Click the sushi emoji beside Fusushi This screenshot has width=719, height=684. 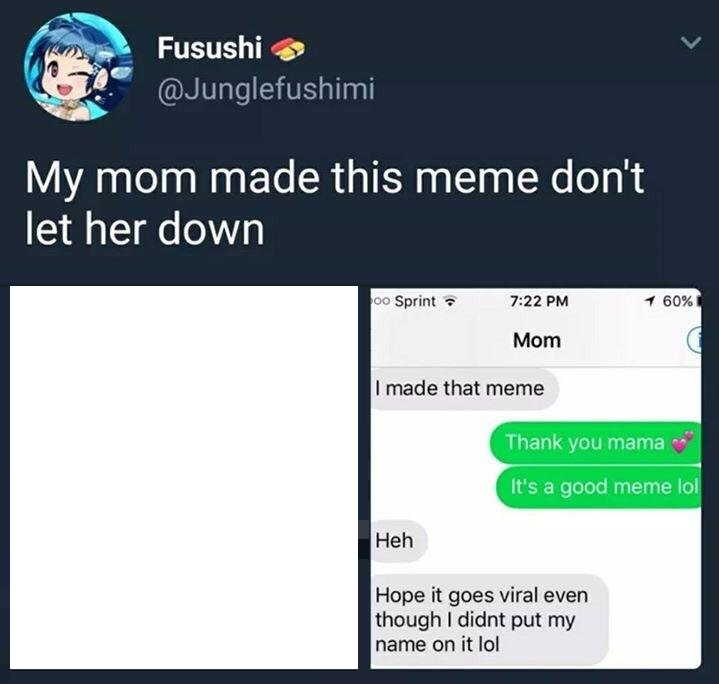(288, 49)
